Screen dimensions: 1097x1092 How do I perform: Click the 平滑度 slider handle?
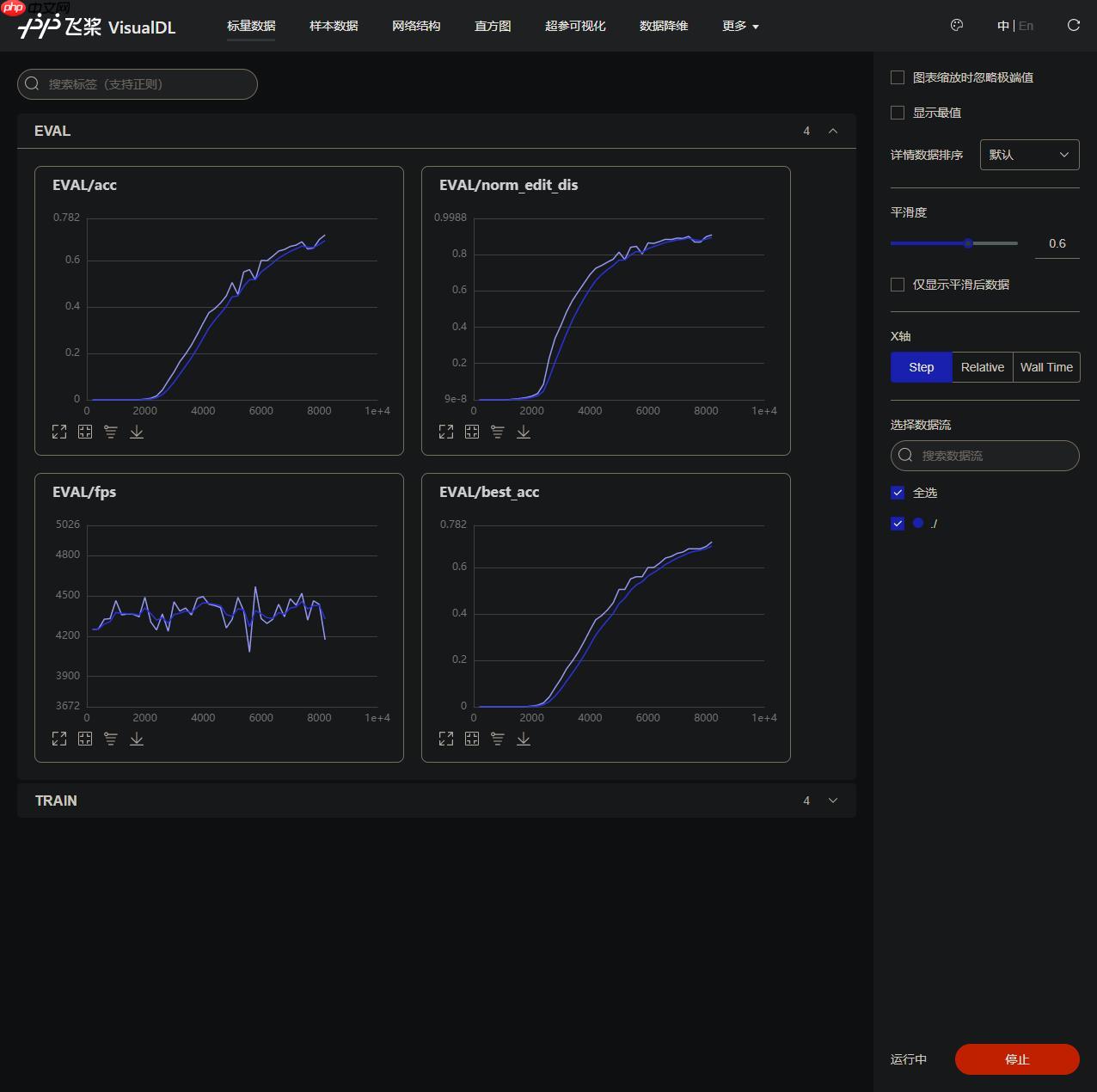point(968,243)
